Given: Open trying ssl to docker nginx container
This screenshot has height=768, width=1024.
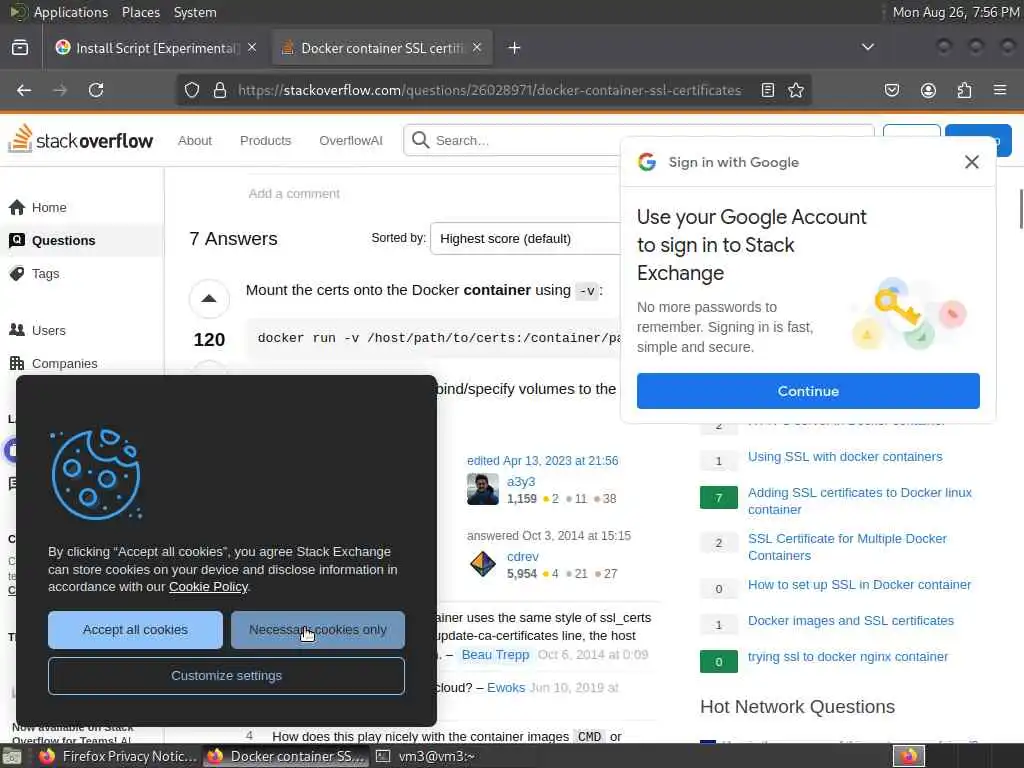Looking at the screenshot, I should 848,656.
